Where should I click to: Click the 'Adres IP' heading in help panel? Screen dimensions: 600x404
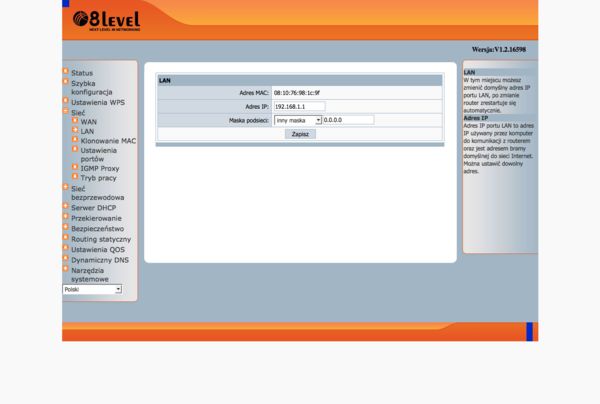point(476,118)
